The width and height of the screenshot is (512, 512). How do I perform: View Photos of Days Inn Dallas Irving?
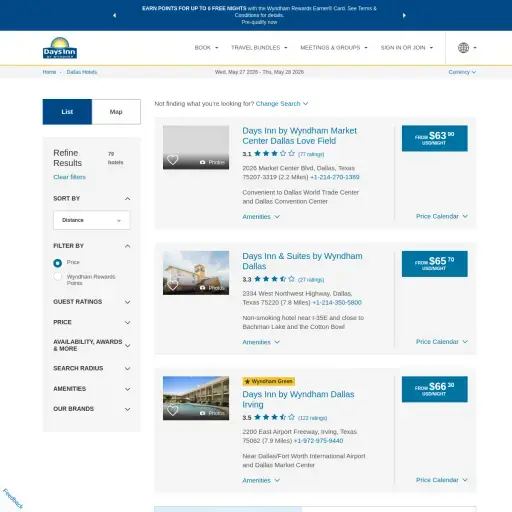click(x=212, y=413)
